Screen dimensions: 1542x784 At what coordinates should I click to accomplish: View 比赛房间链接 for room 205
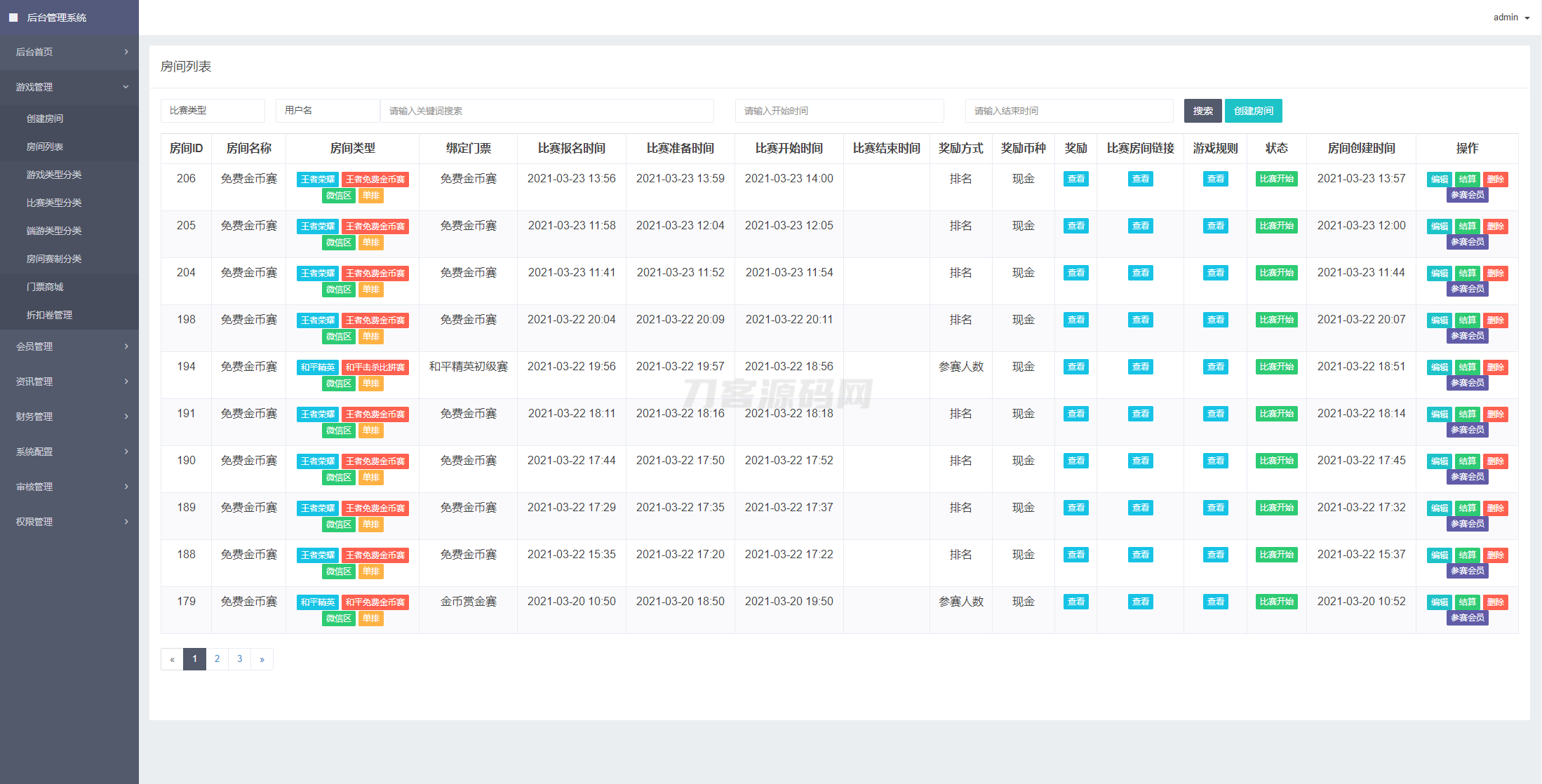tap(1141, 226)
